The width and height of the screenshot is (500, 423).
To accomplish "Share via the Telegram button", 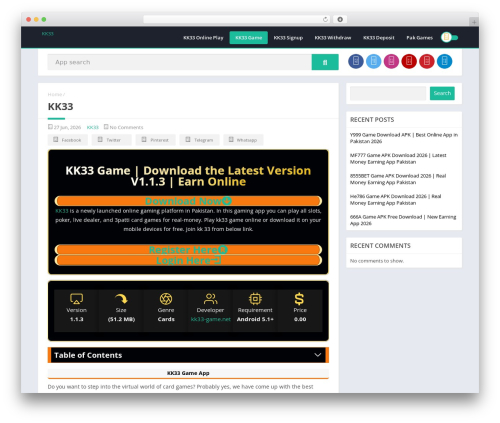I will (x=199, y=140).
